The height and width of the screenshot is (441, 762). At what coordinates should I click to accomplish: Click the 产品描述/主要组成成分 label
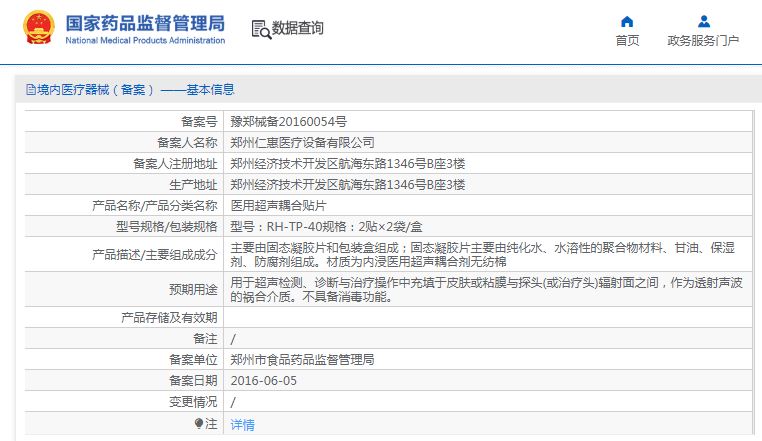(x=155, y=254)
